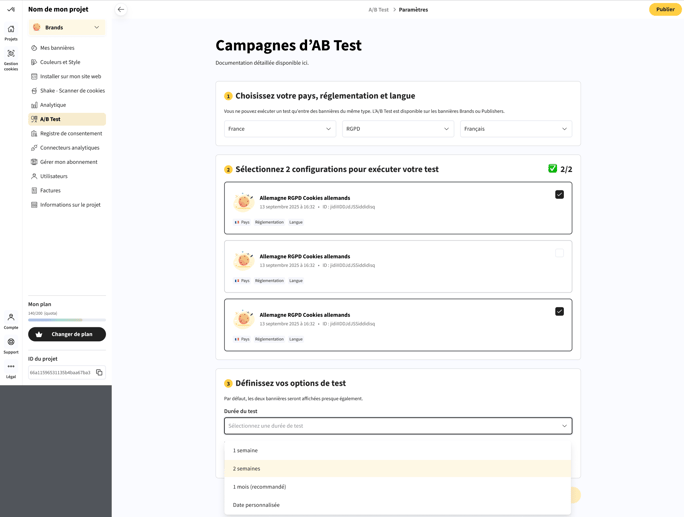Choose 1 mois (recommandé) option
Viewport: 684px width, 517px height.
click(398, 486)
